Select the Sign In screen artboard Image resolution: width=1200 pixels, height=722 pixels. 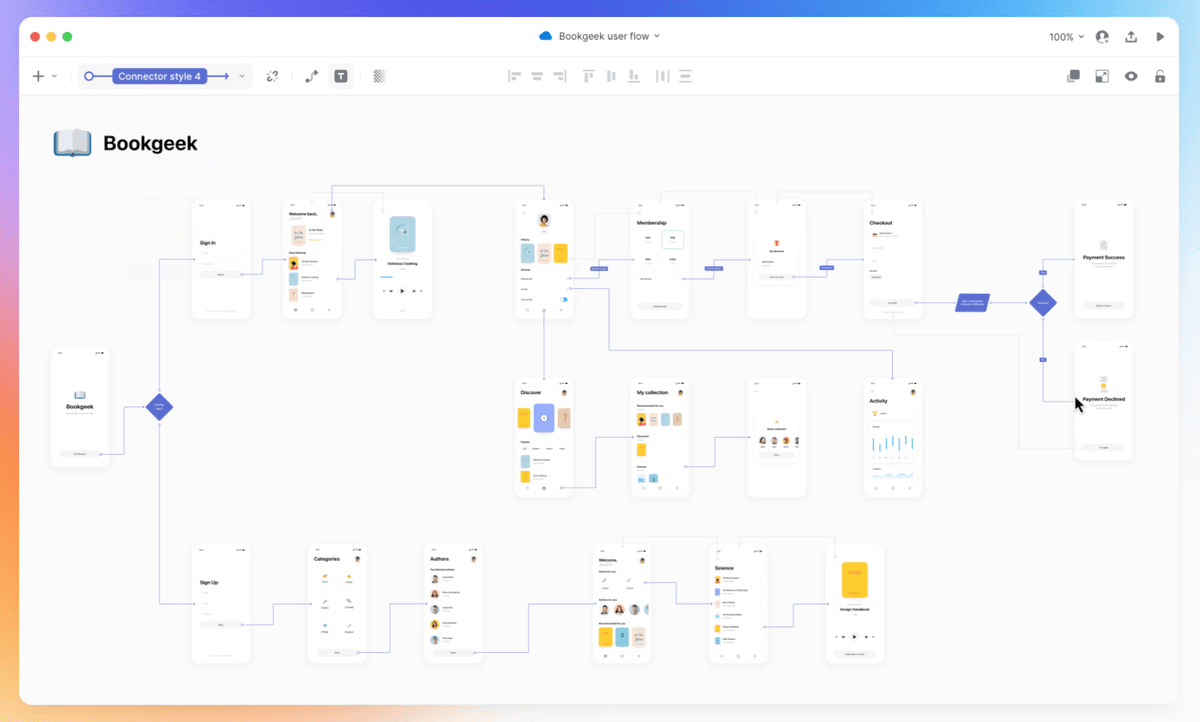pos(221,259)
